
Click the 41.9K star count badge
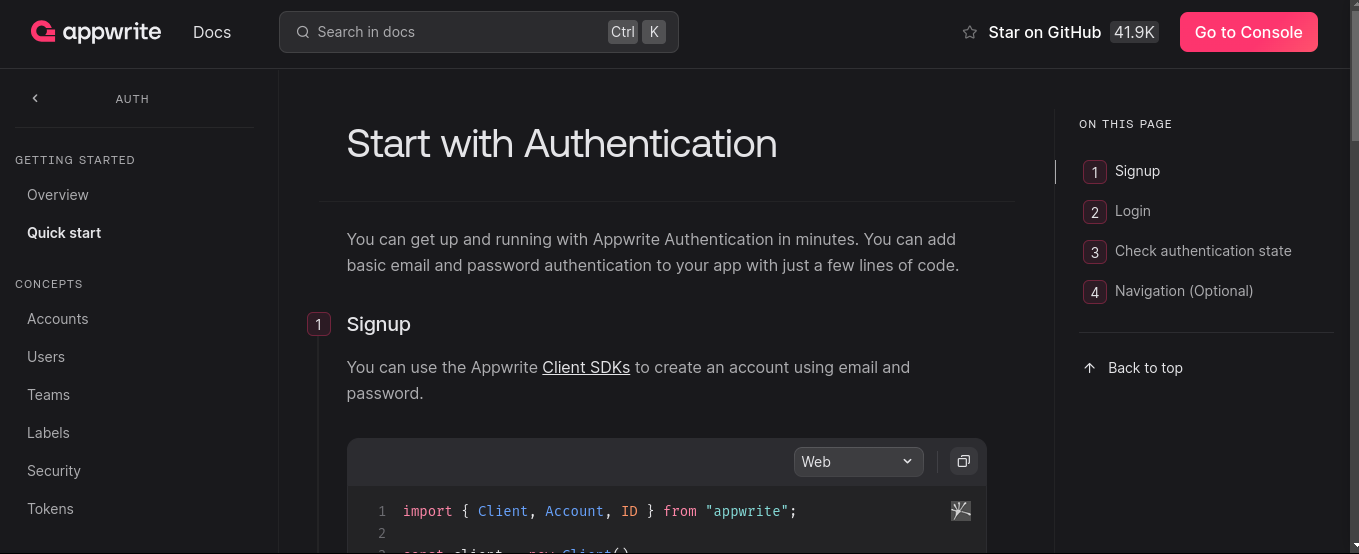pos(1134,32)
